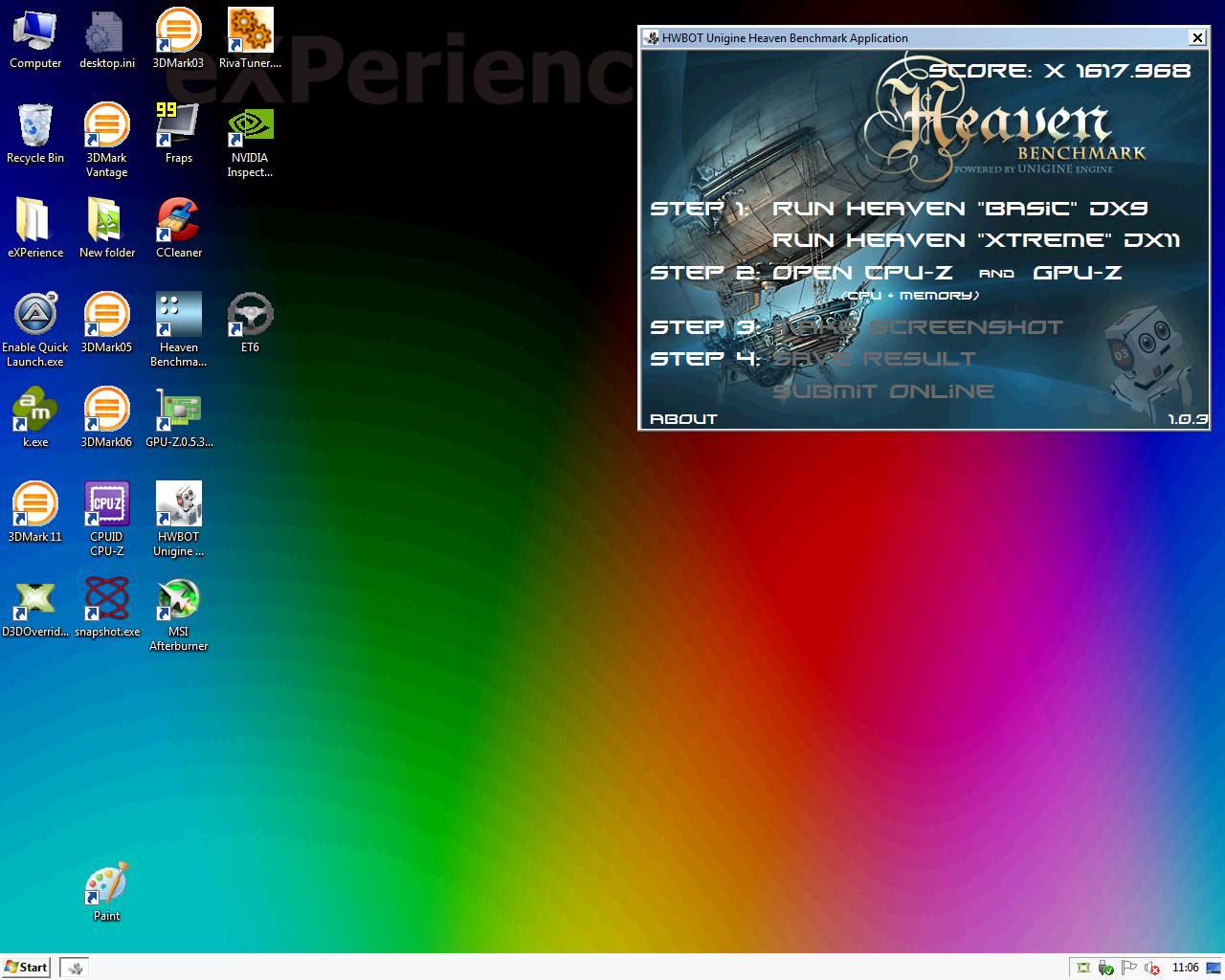This screenshot has width=1225, height=980.
Task: Open the Computer desktop icon
Action: pyautogui.click(x=35, y=39)
